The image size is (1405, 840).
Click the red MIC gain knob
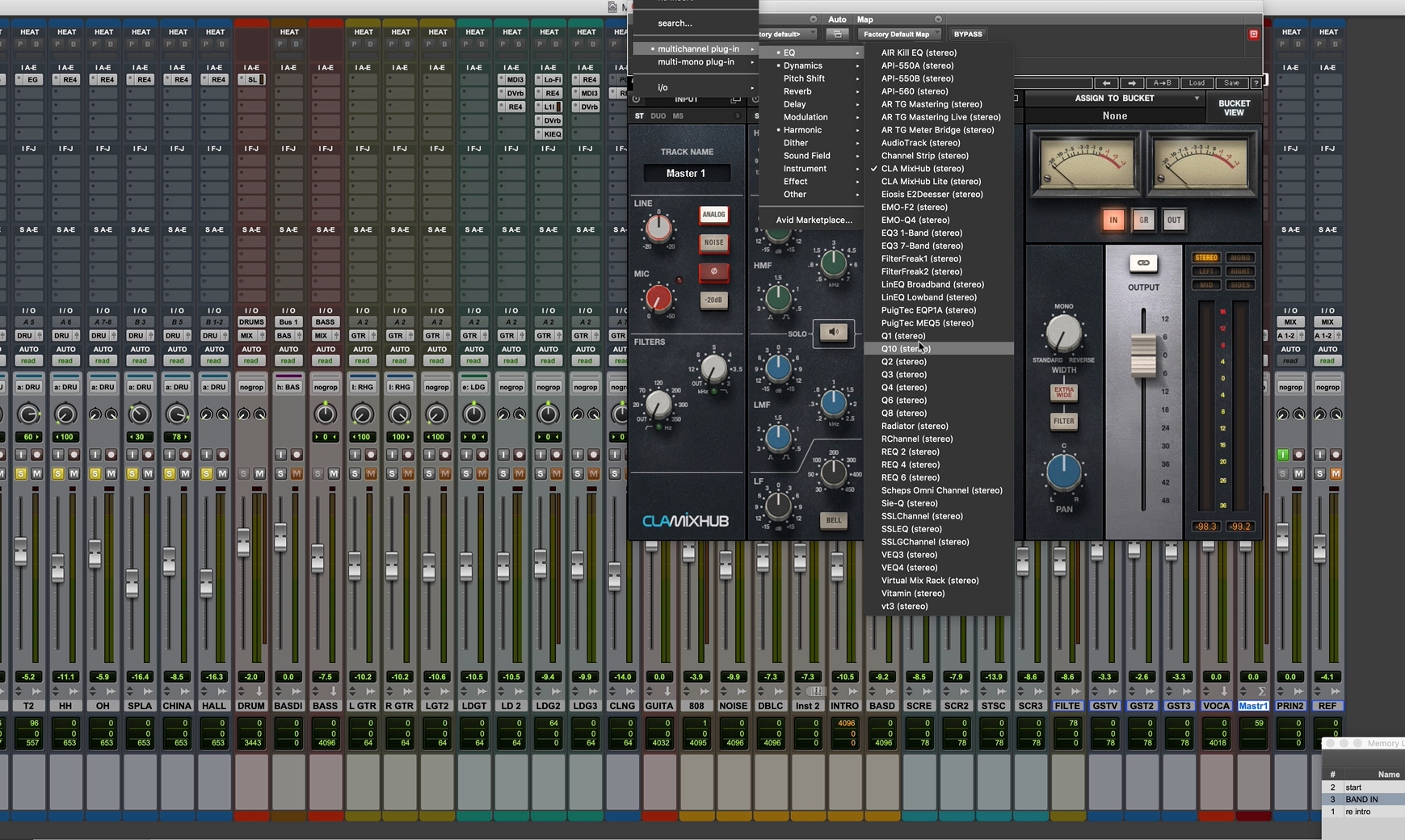point(658,299)
